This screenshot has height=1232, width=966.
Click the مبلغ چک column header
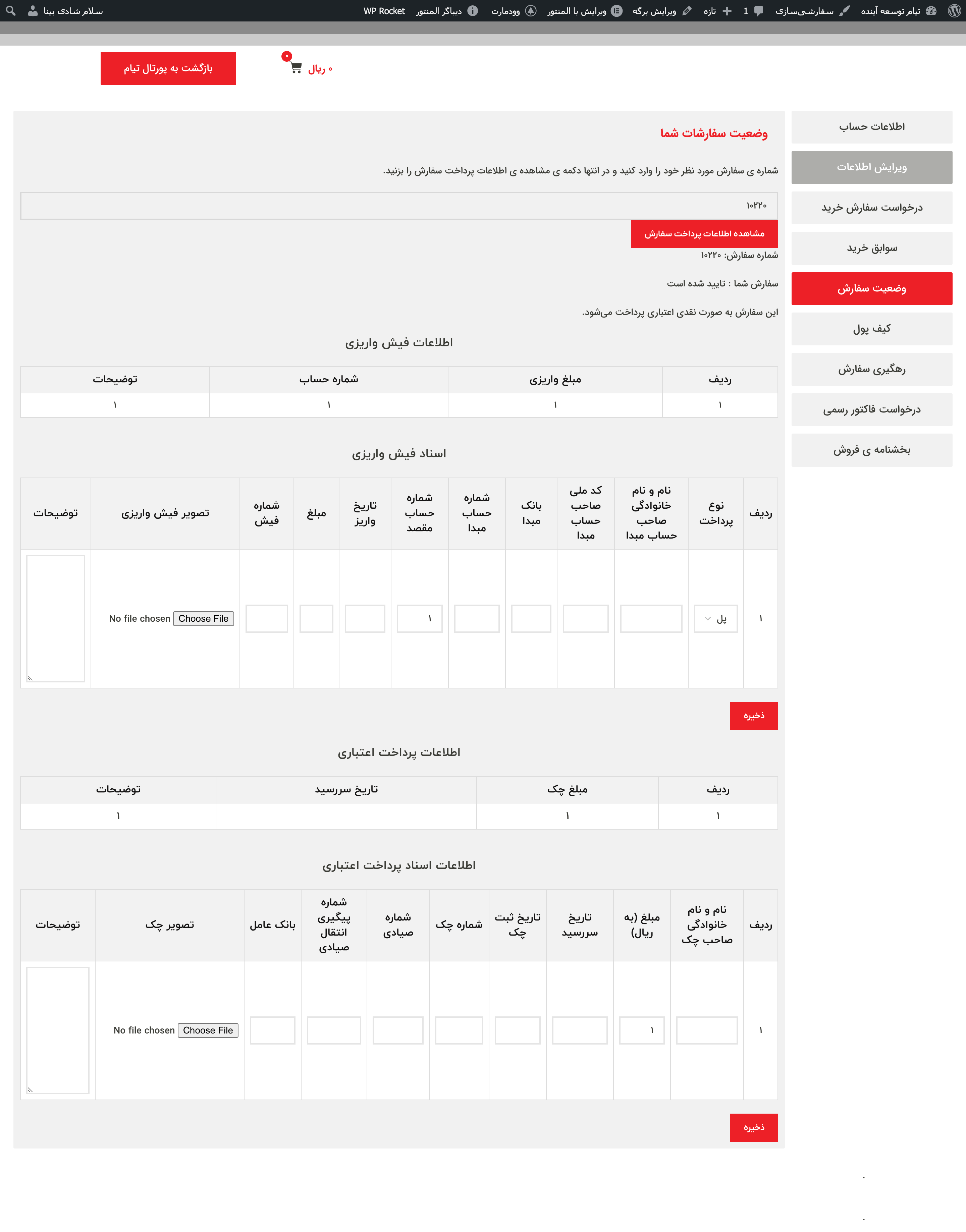567,789
